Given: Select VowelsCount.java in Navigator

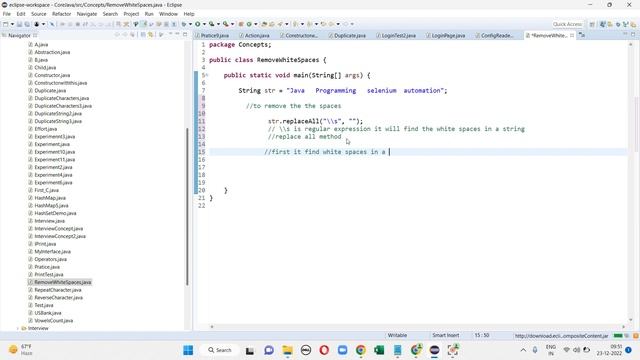Looking at the screenshot, I should (x=51, y=320).
